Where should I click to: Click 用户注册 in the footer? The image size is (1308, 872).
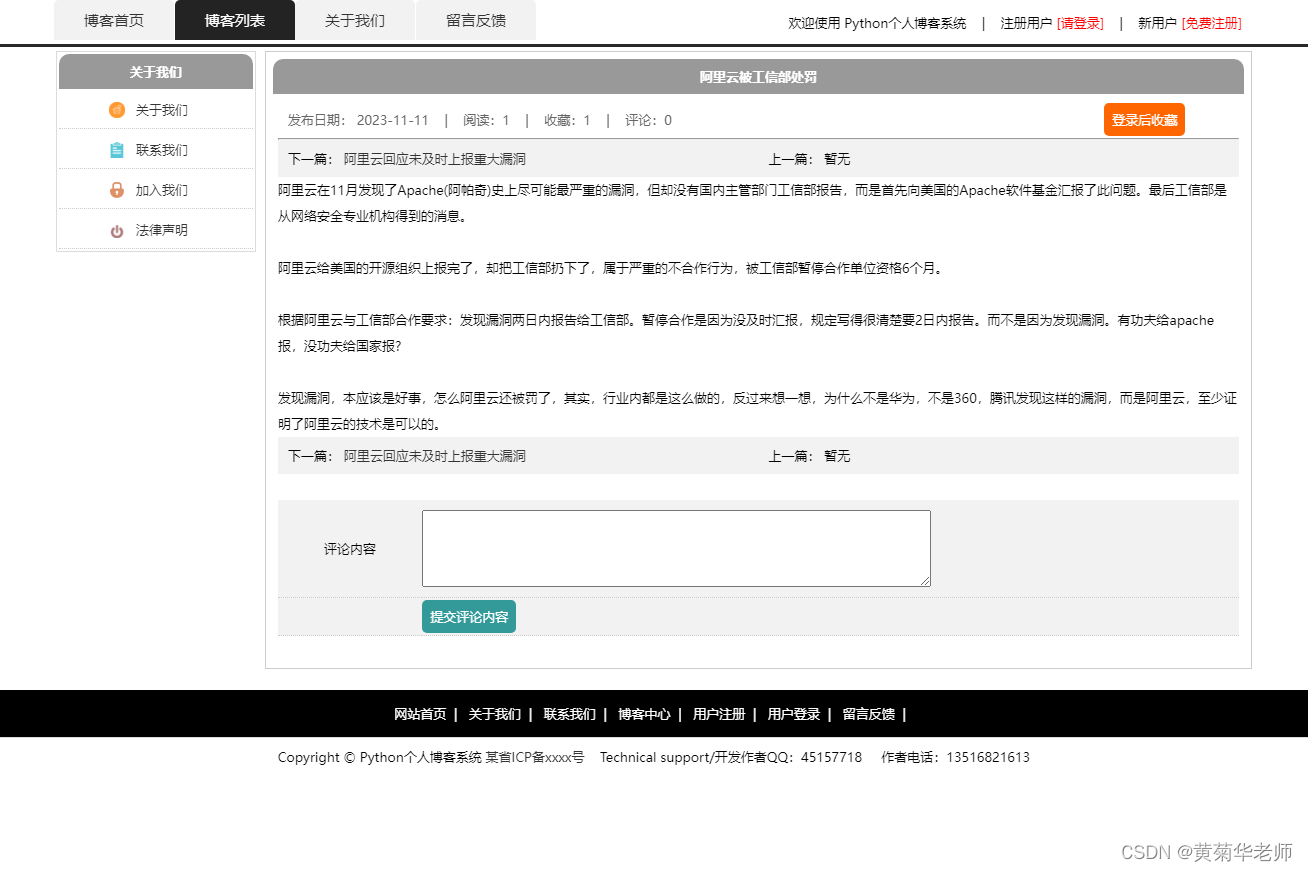coord(719,714)
